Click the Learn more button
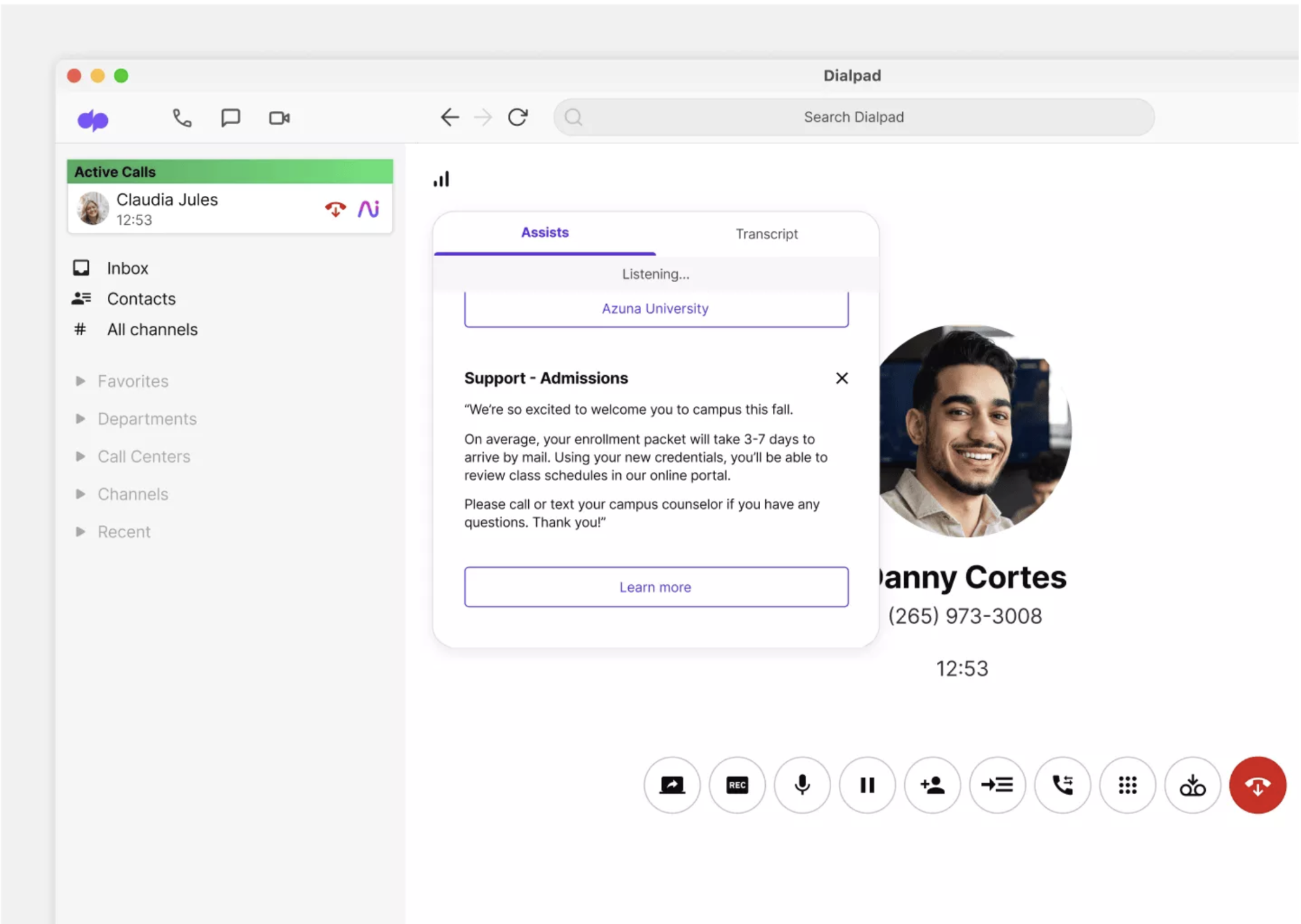 point(656,587)
